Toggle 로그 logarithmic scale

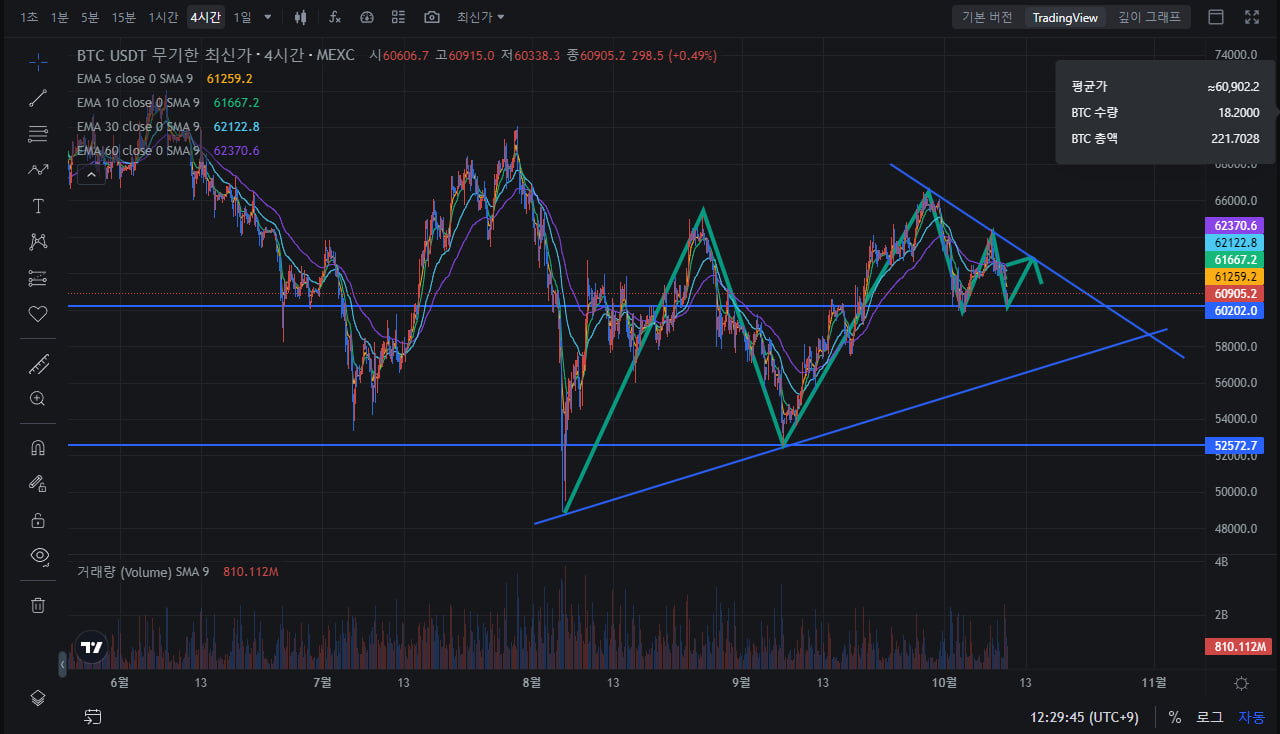pos(1210,717)
